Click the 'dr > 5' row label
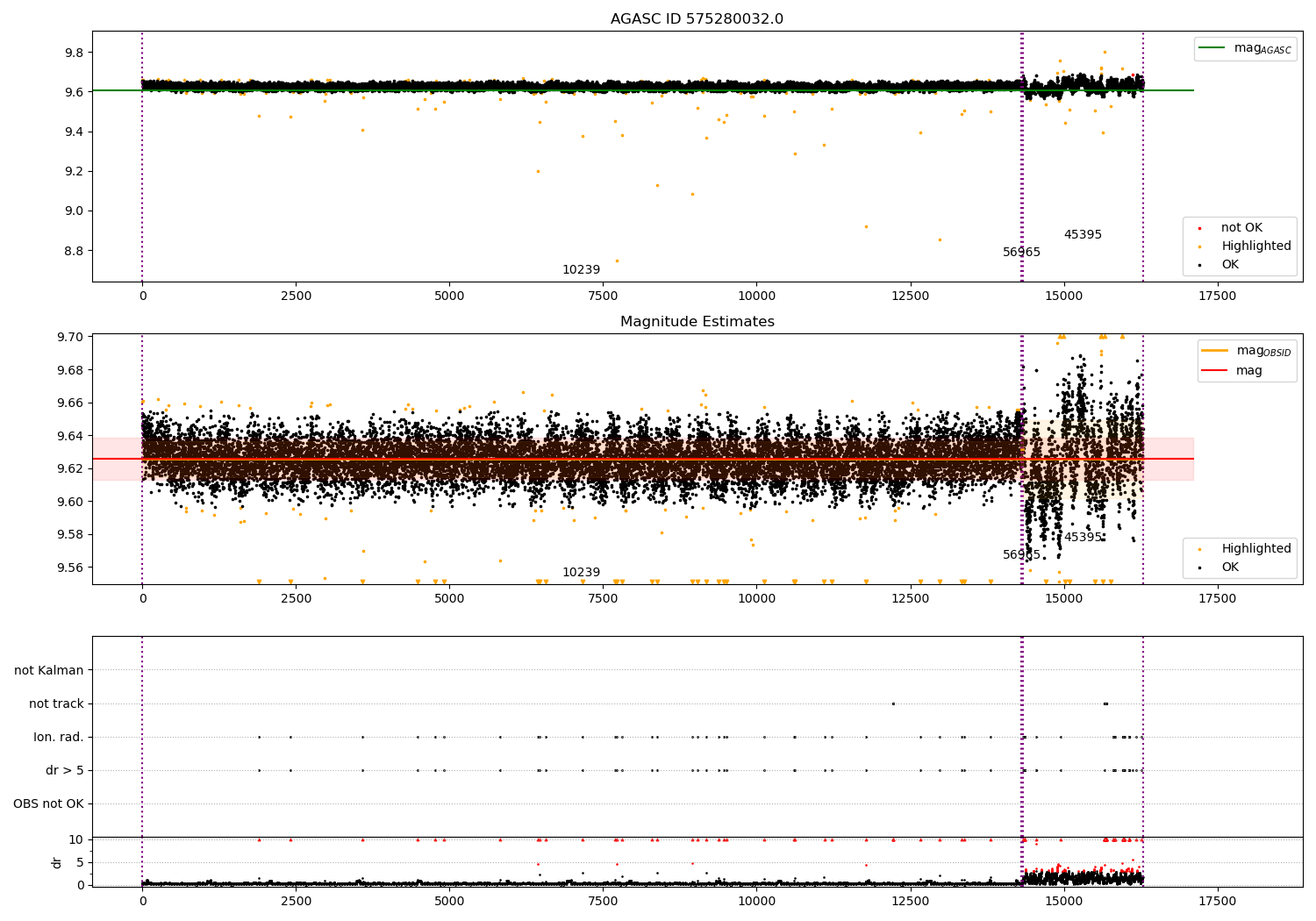The height and width of the screenshot is (921, 1316). [x=65, y=771]
